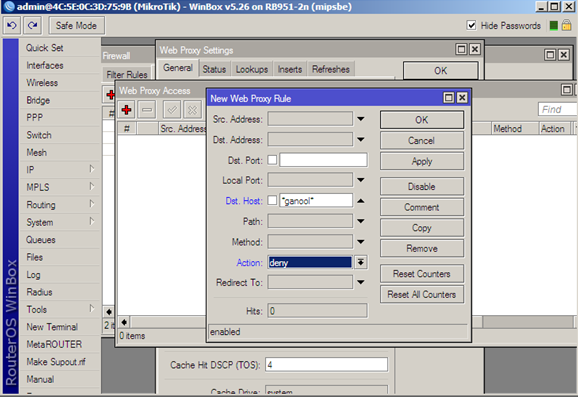Expand the System submenu in sidebar
578x397 pixels.
59,222
